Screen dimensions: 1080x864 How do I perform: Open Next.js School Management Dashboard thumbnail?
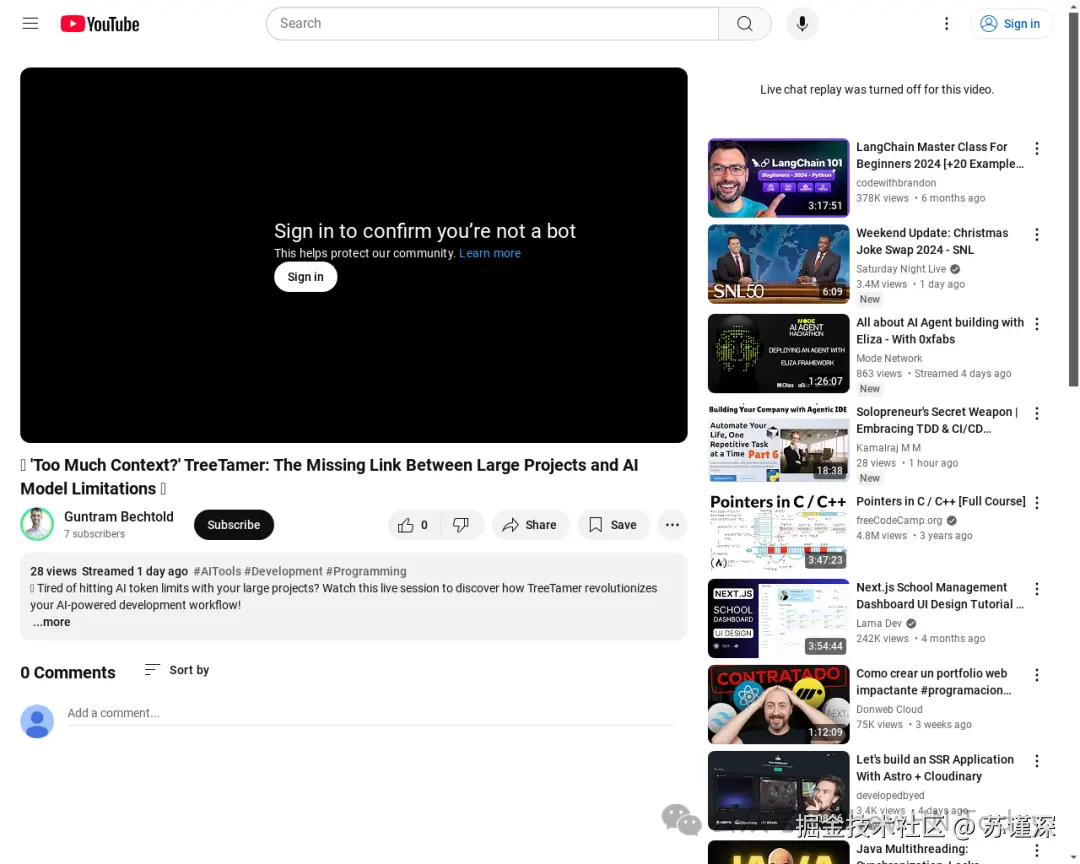tap(778, 618)
